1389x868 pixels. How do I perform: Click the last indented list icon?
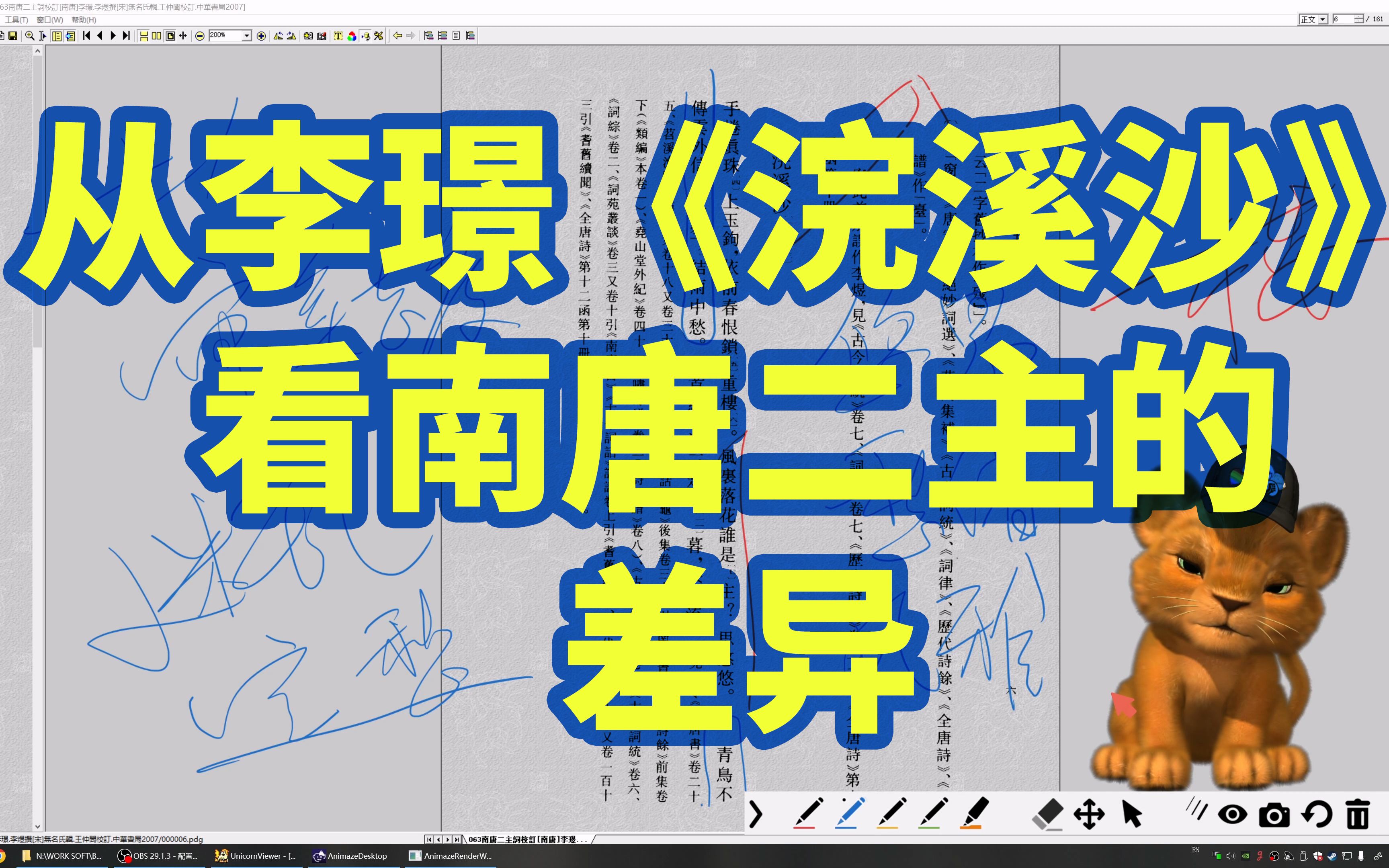click(470, 36)
